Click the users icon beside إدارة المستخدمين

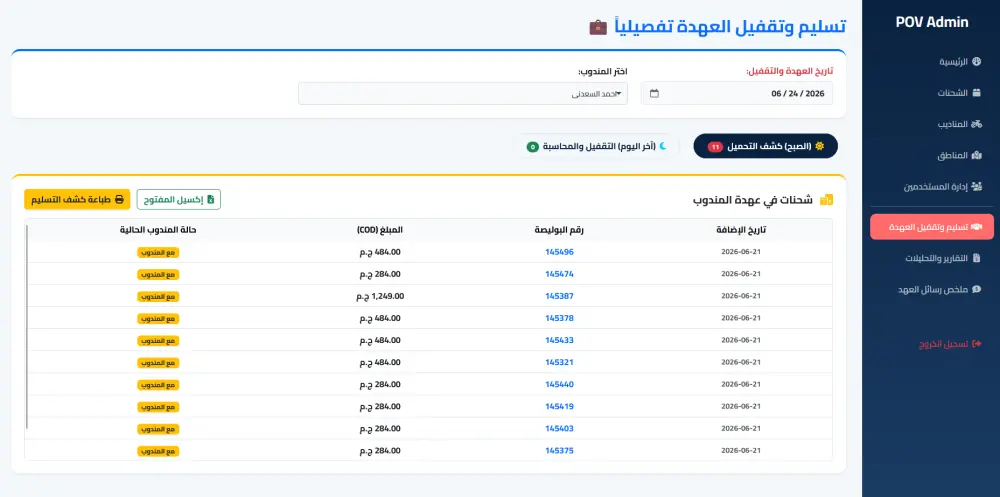(976, 187)
